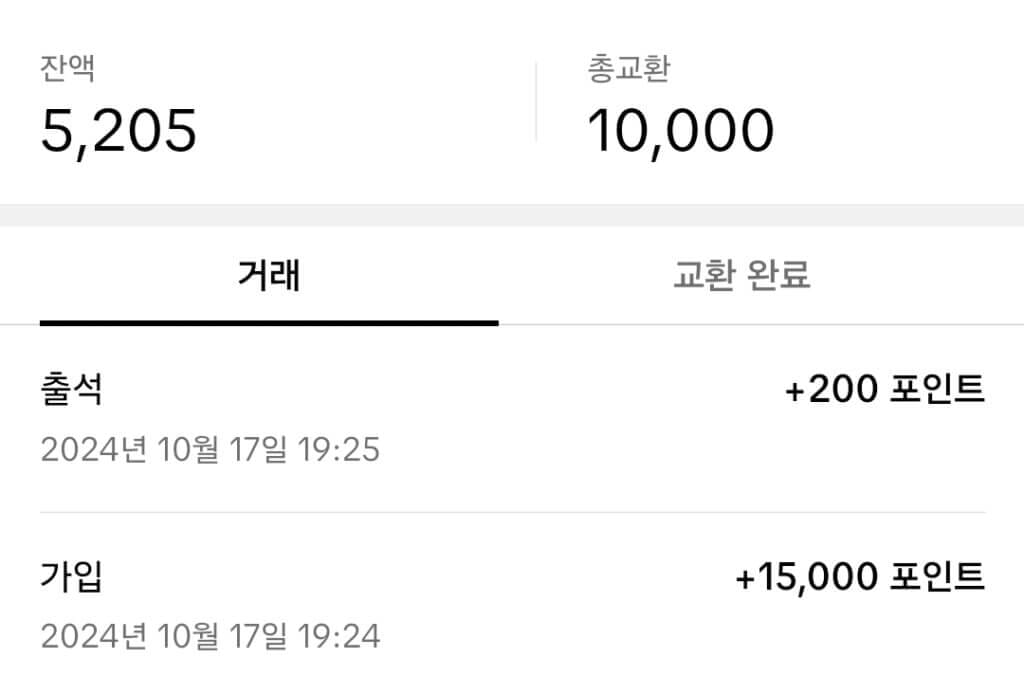Click the 10,000 total exchange value
The height and width of the screenshot is (694, 1024).
point(680,126)
